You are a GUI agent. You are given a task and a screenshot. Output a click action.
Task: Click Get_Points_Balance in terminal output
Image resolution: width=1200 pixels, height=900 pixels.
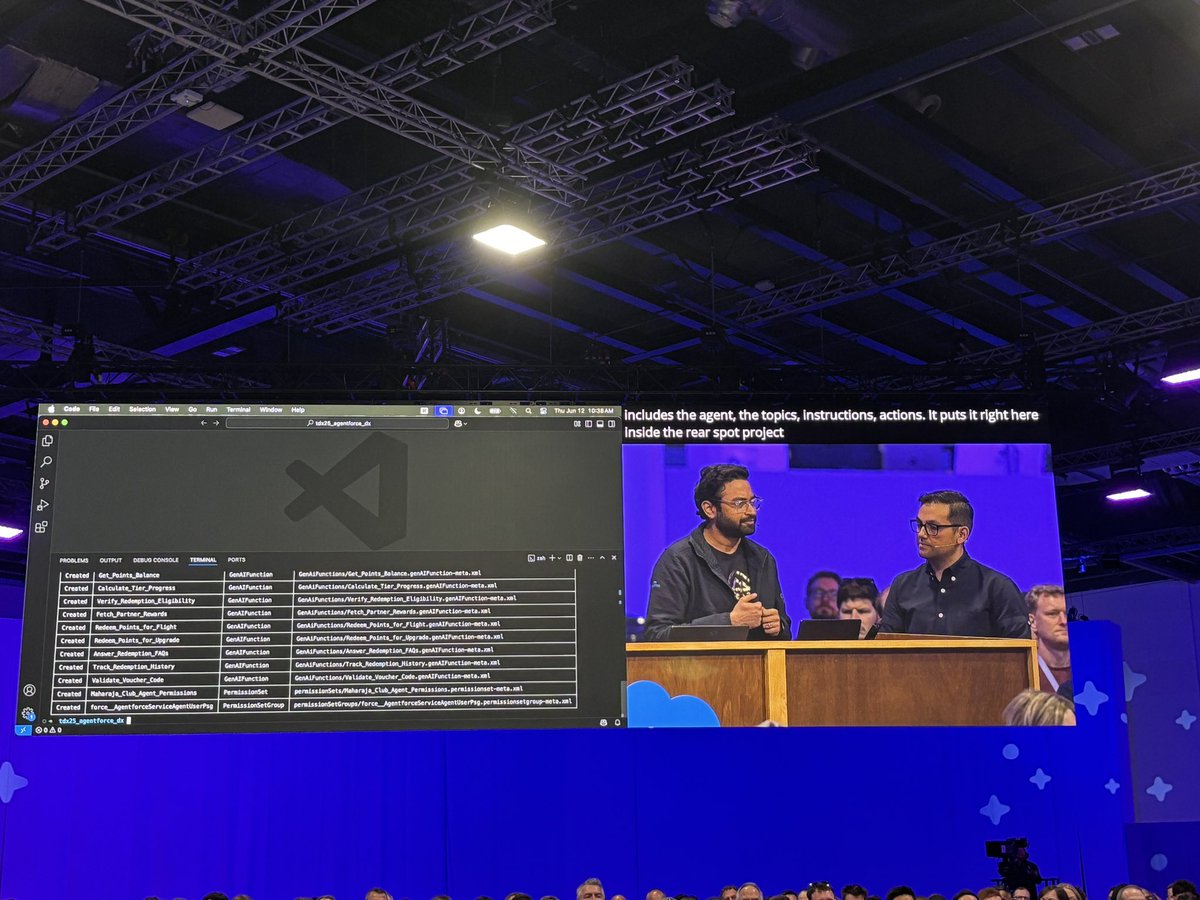coord(128,575)
